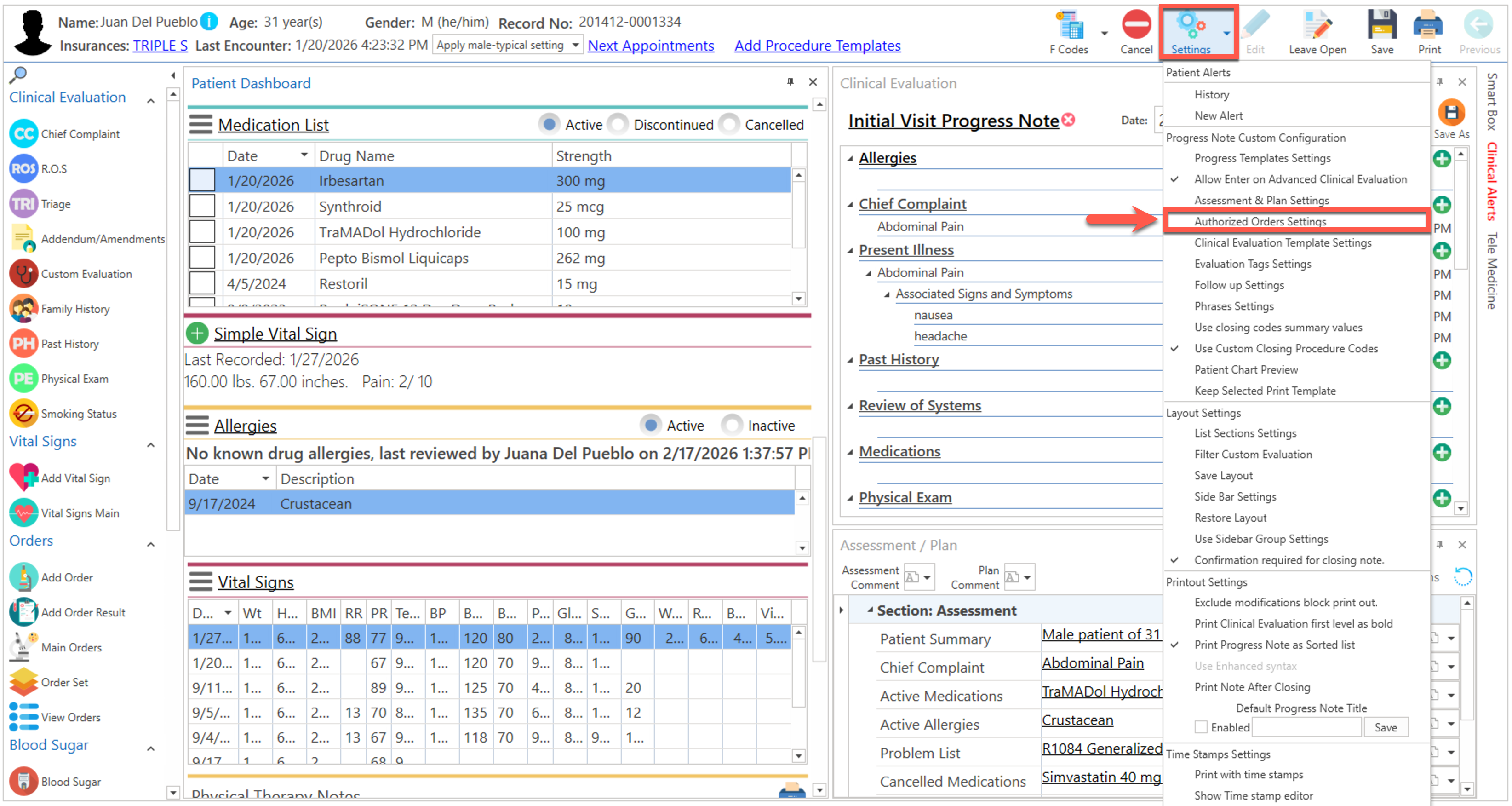1512x806 pixels.
Task: Choose Authorized Orders Settings menu item
Action: tap(1260, 221)
